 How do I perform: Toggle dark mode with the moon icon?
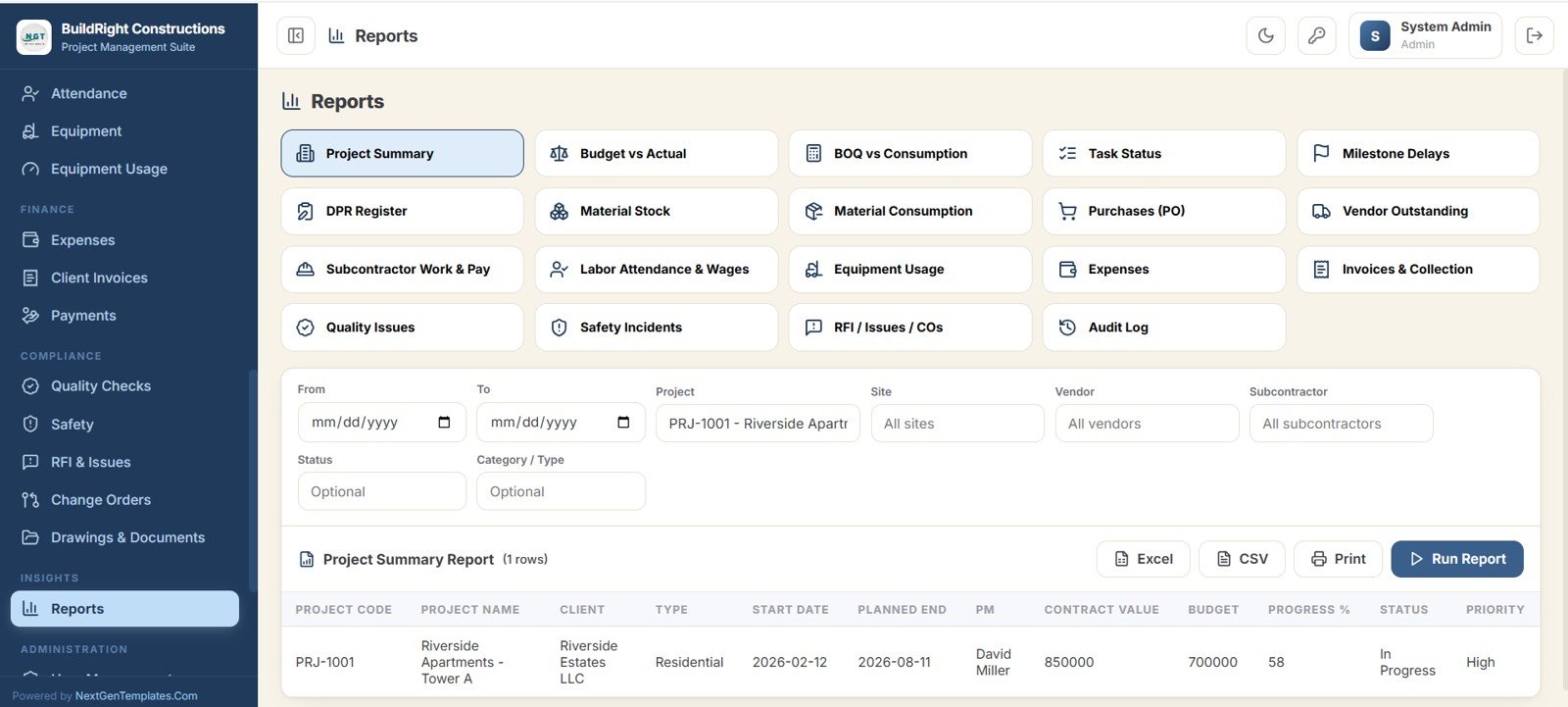tap(1266, 36)
